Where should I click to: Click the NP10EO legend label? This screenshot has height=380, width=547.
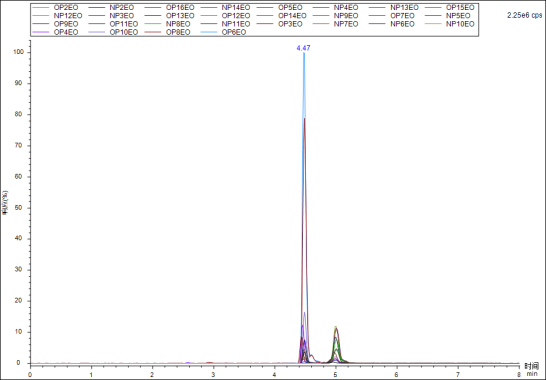(x=460, y=24)
